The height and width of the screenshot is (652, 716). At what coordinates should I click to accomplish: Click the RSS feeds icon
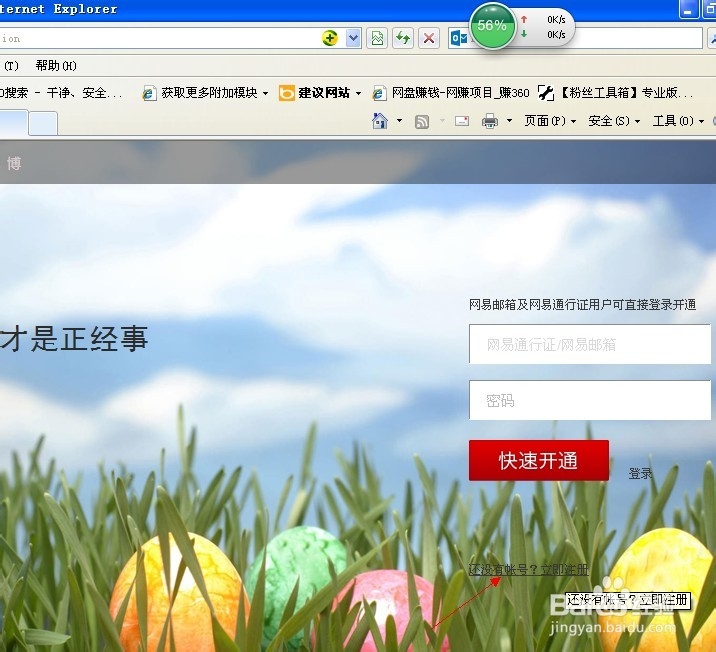[421, 121]
